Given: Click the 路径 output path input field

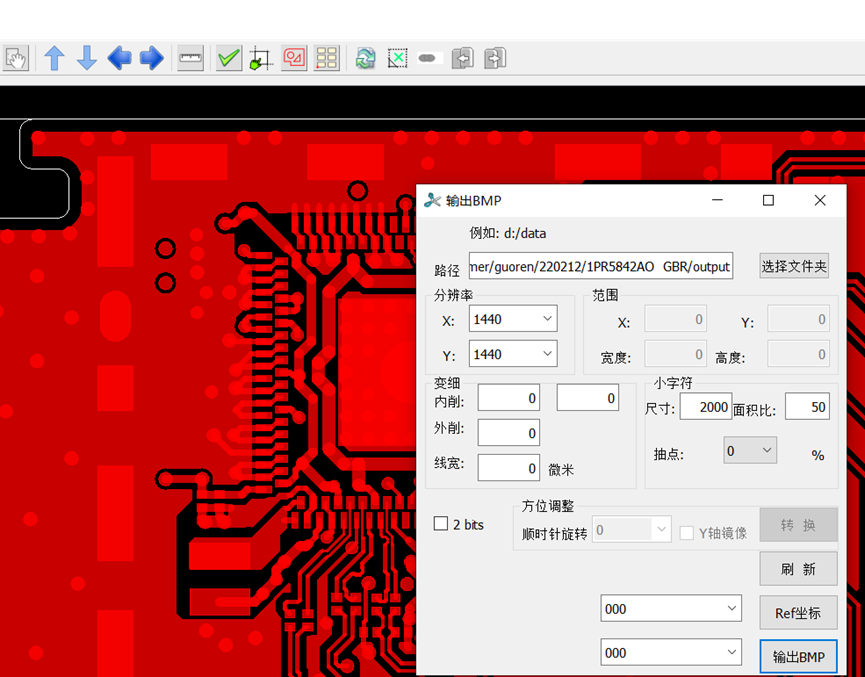Looking at the screenshot, I should point(600,265).
